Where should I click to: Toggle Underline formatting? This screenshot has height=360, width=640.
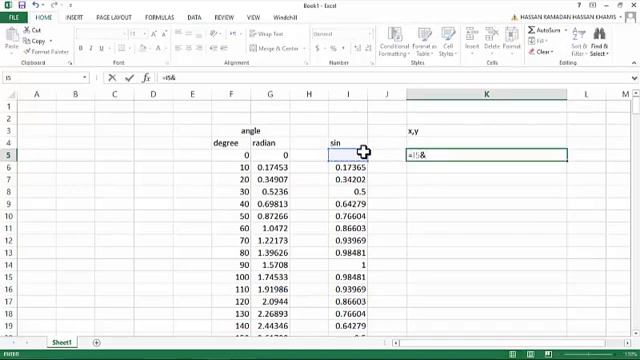tap(102, 48)
